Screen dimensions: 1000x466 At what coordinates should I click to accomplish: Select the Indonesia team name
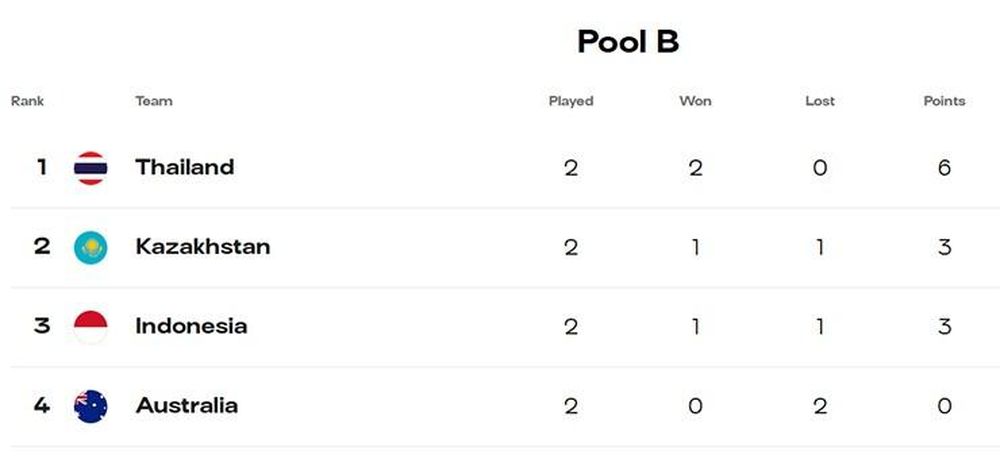click(x=191, y=326)
